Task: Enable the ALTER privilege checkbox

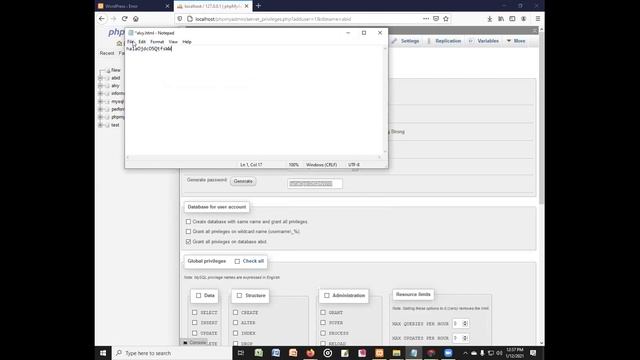Action: [x=236, y=322]
